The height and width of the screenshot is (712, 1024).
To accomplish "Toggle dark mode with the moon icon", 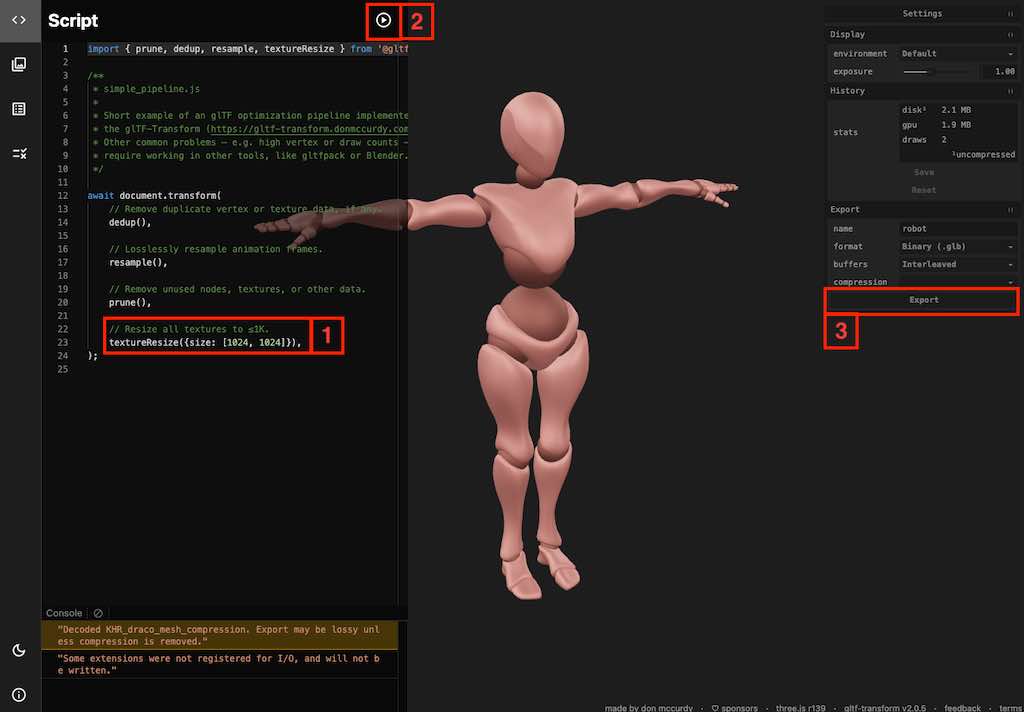I will [19, 650].
